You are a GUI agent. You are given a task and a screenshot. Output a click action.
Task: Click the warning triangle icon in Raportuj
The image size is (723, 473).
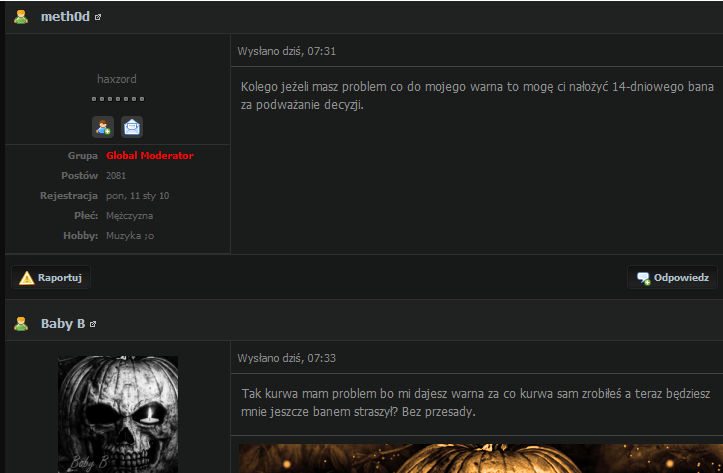27,278
